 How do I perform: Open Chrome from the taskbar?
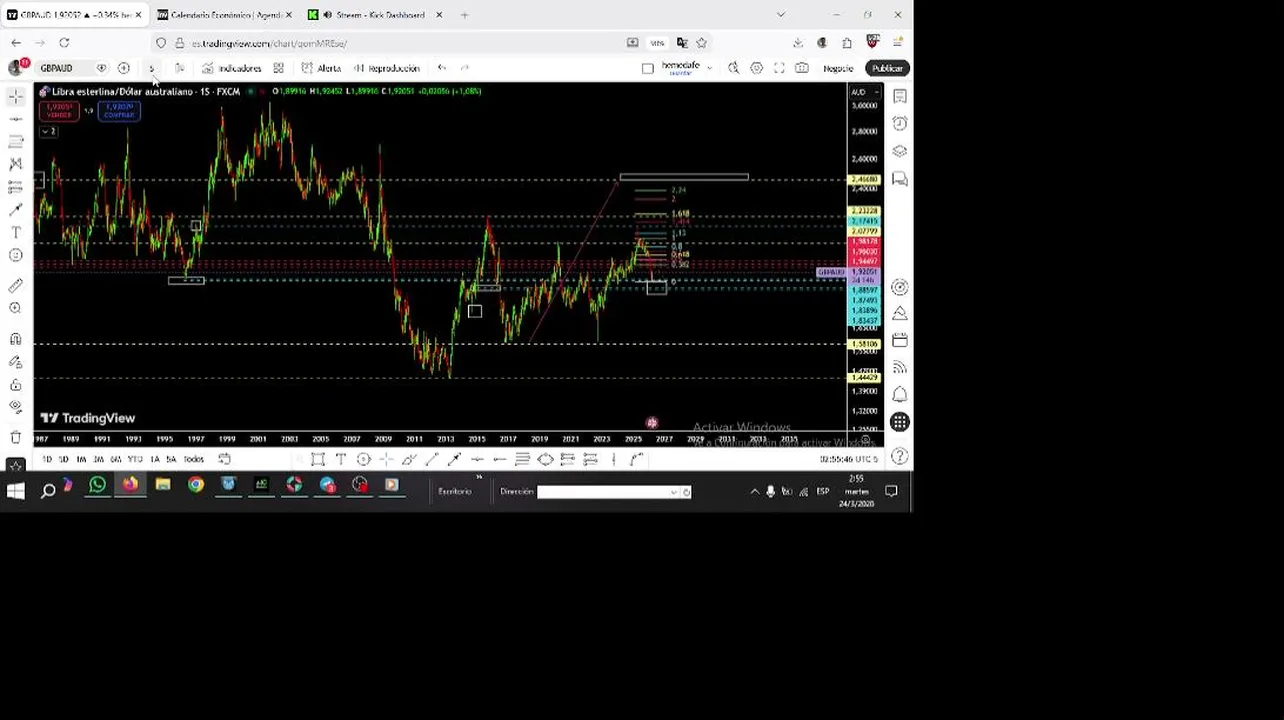point(196,485)
